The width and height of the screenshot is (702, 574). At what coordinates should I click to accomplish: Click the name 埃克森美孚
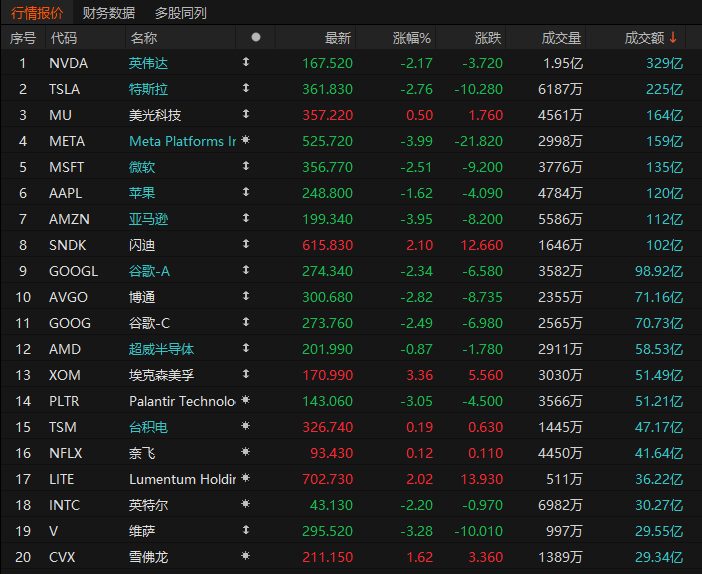click(x=161, y=375)
